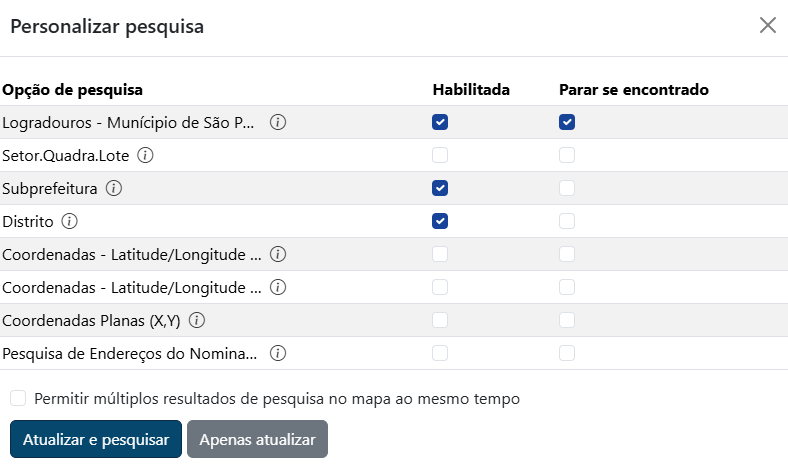This screenshot has width=788, height=466.
Task: Click Apenas atualizar button
Action: [257, 439]
